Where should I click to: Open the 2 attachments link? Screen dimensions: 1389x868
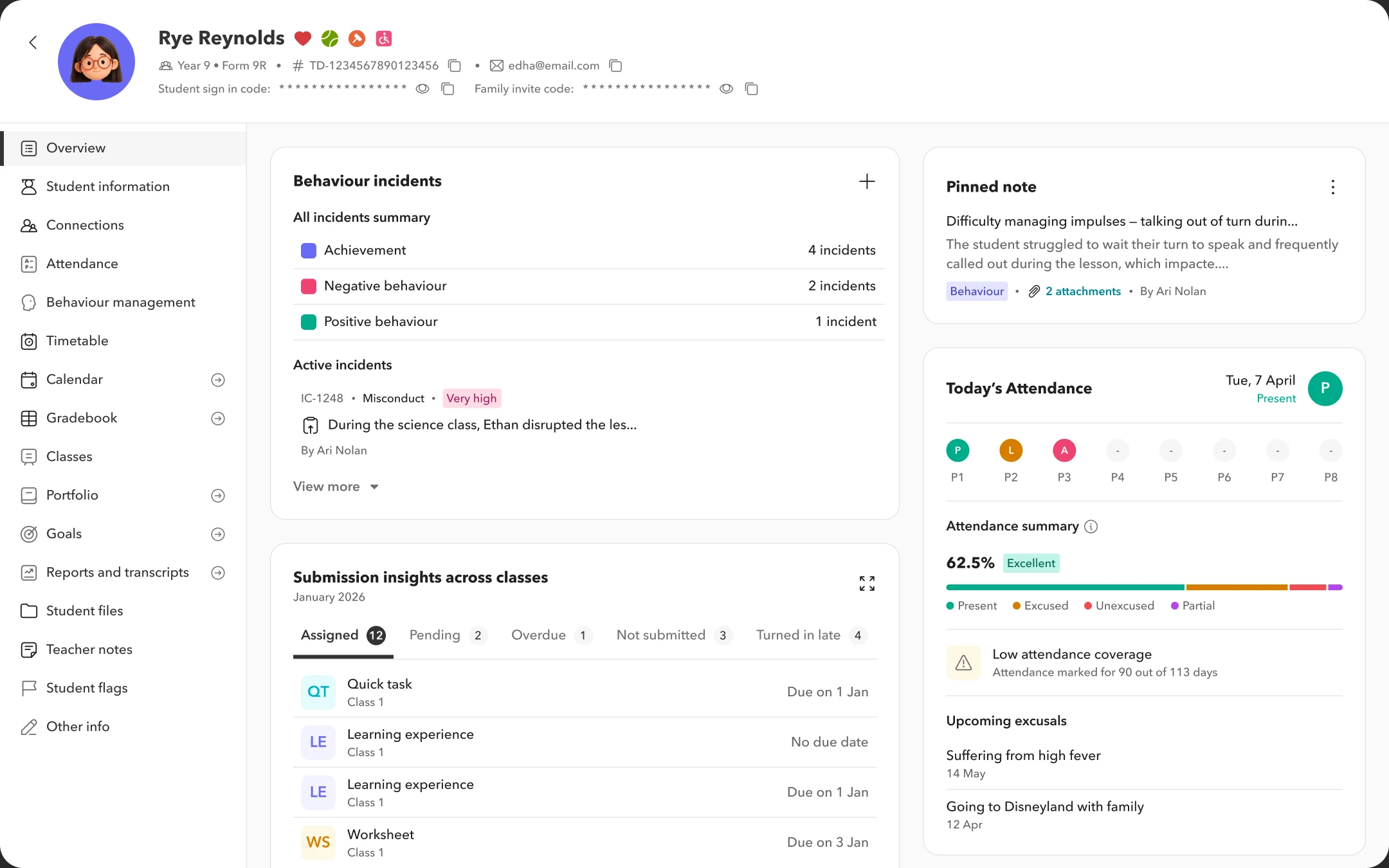[x=1083, y=291]
